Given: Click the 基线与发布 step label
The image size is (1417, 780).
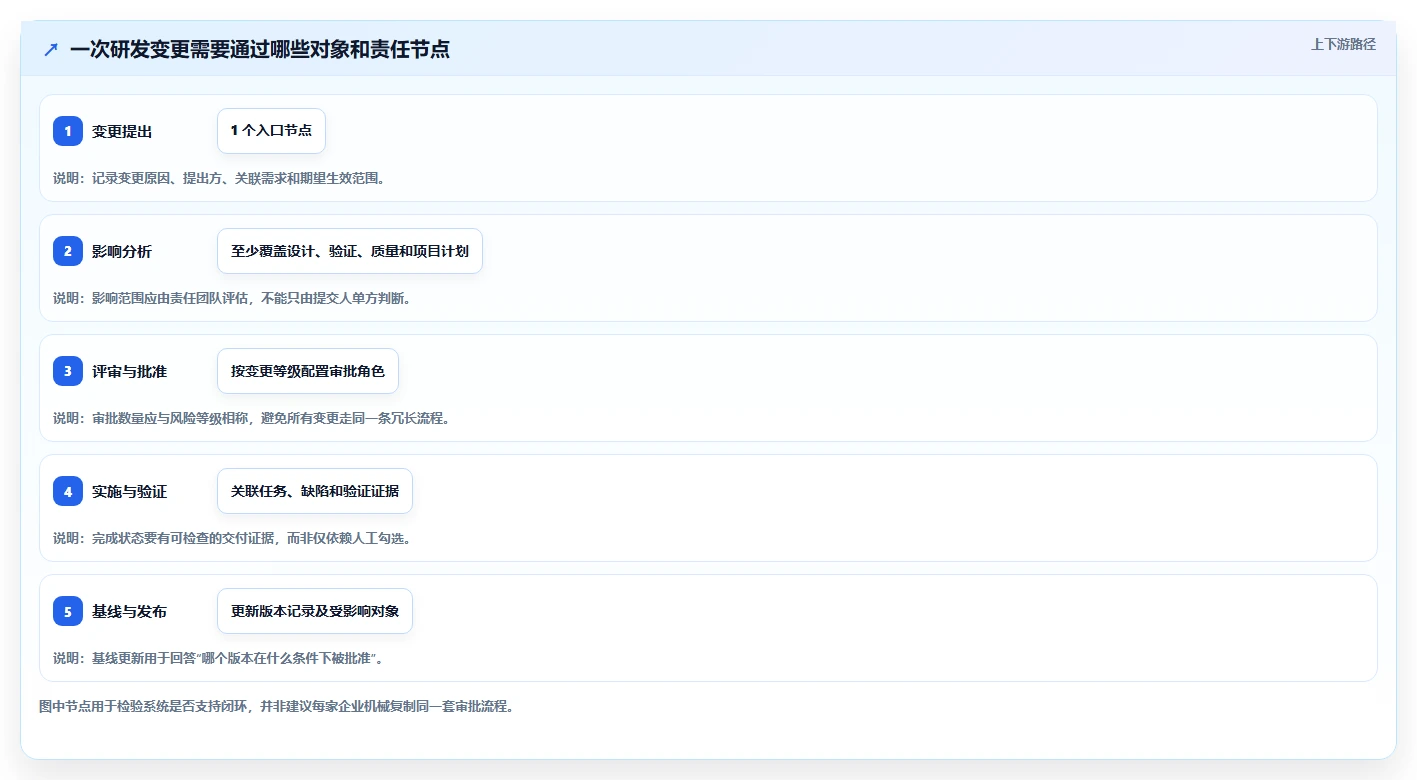Looking at the screenshot, I should (130, 611).
